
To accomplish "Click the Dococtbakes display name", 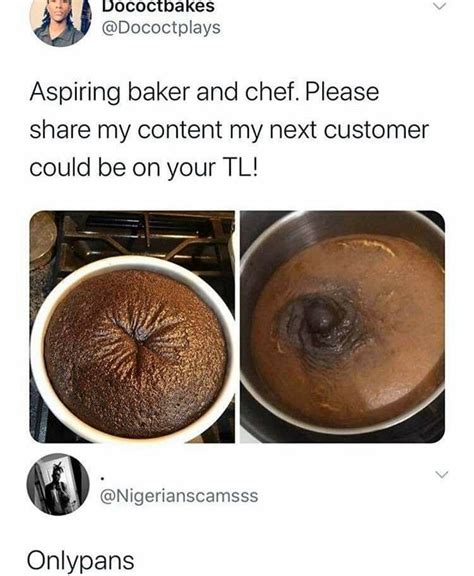I will [158, 7].
